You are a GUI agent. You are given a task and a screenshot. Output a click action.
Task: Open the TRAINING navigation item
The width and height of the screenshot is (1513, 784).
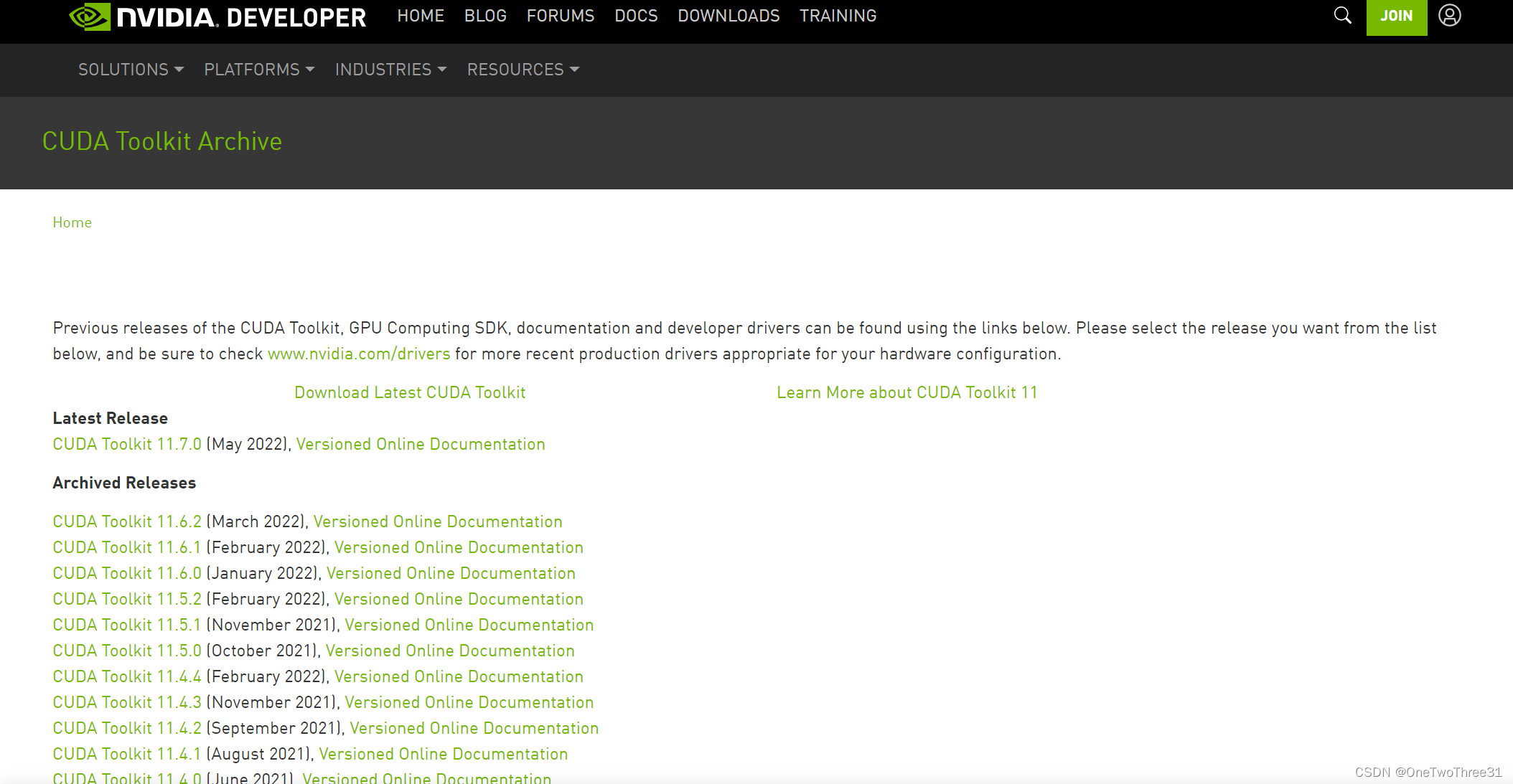[838, 16]
